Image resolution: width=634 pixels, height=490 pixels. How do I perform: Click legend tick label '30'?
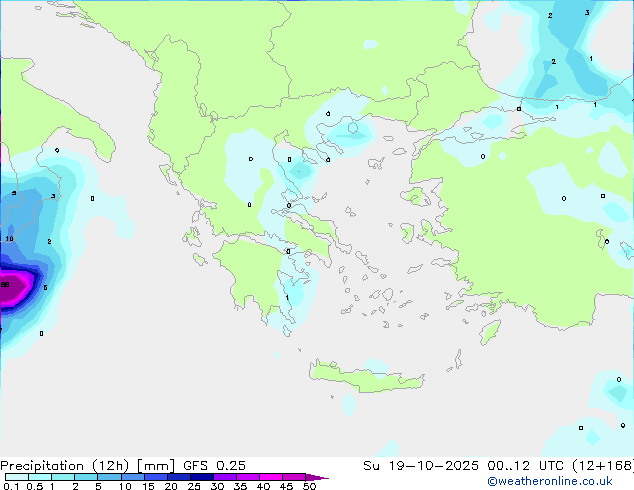217,486
